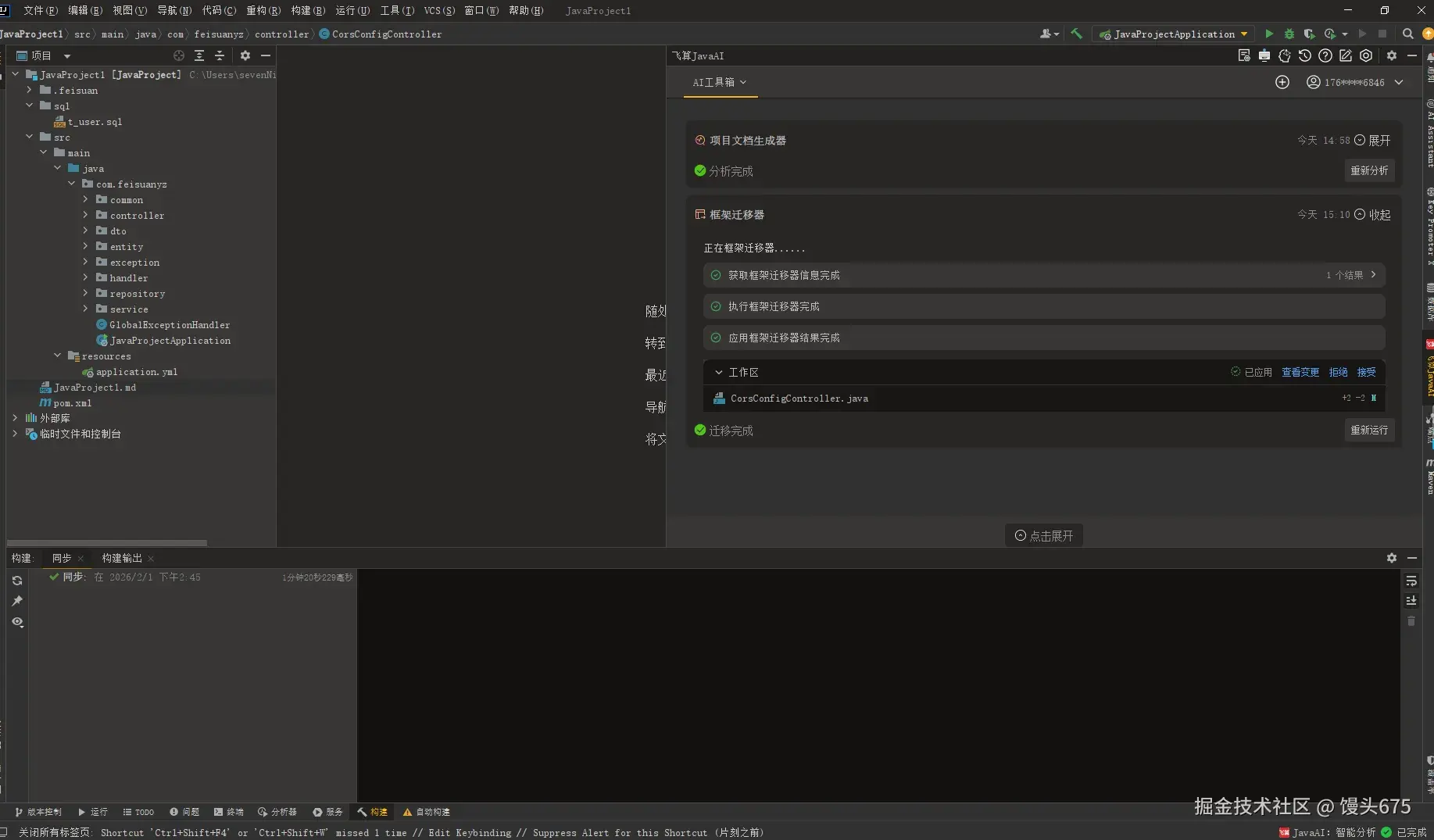Toggle the 终端 tool window button

pos(229,812)
